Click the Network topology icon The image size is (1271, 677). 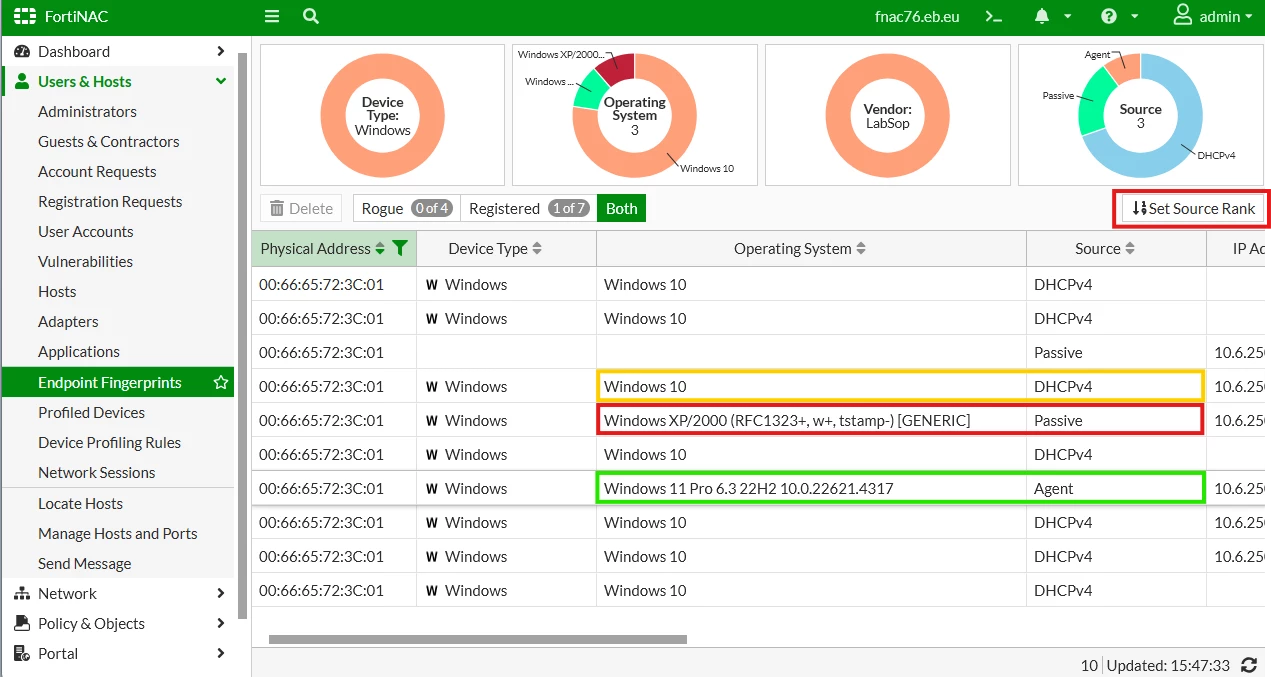coord(22,594)
